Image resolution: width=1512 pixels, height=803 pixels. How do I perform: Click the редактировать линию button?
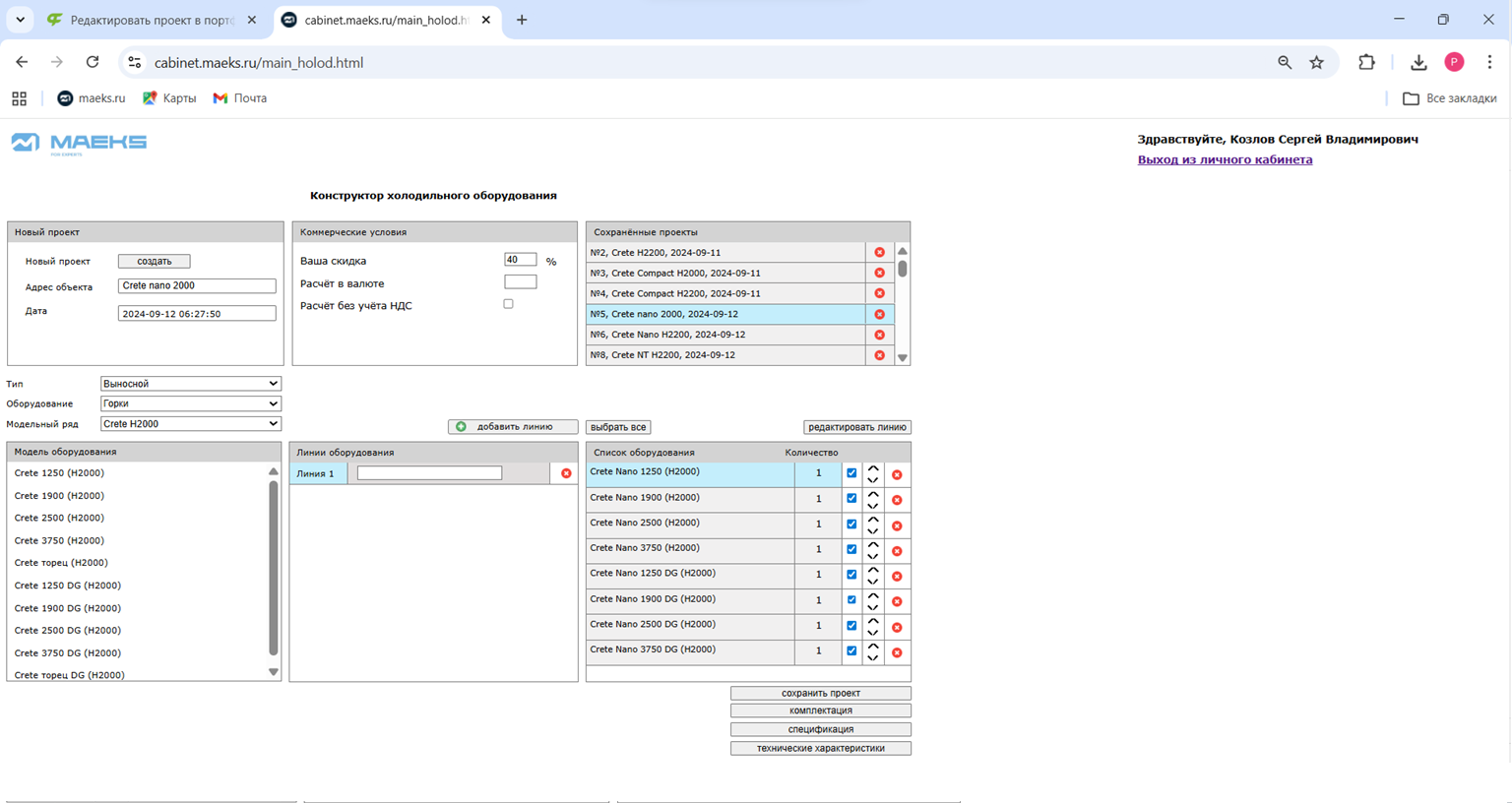pyautogui.click(x=857, y=428)
